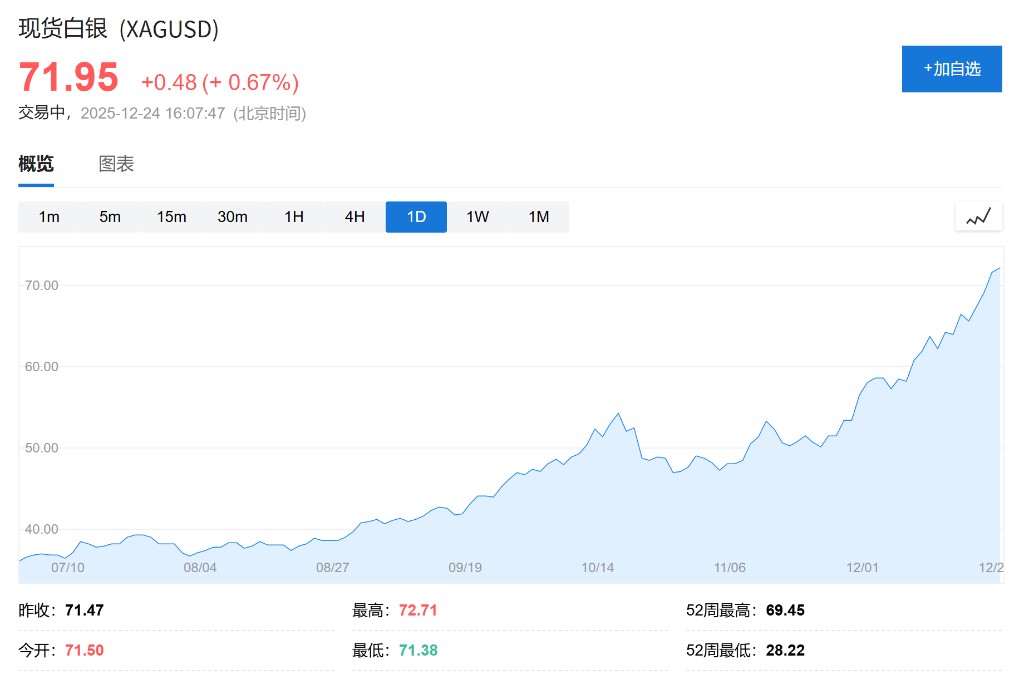Click the current price 71.95
The height and width of the screenshot is (678, 1024).
tap(68, 78)
